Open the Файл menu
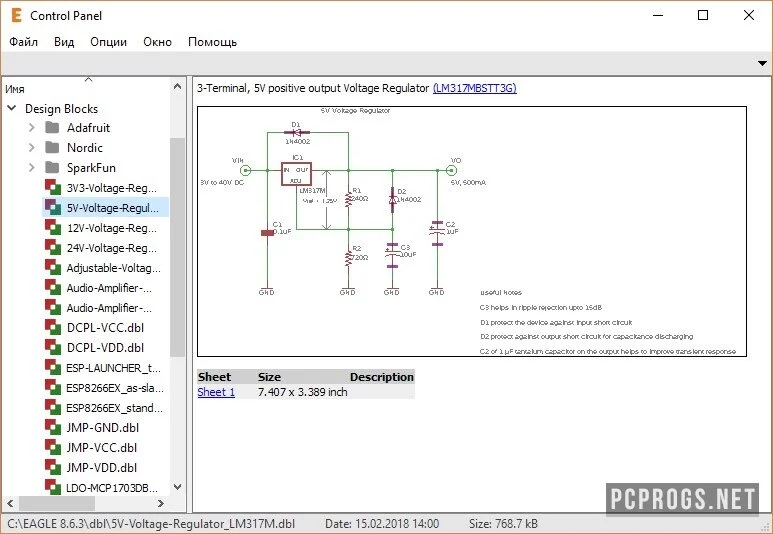 [x=23, y=42]
